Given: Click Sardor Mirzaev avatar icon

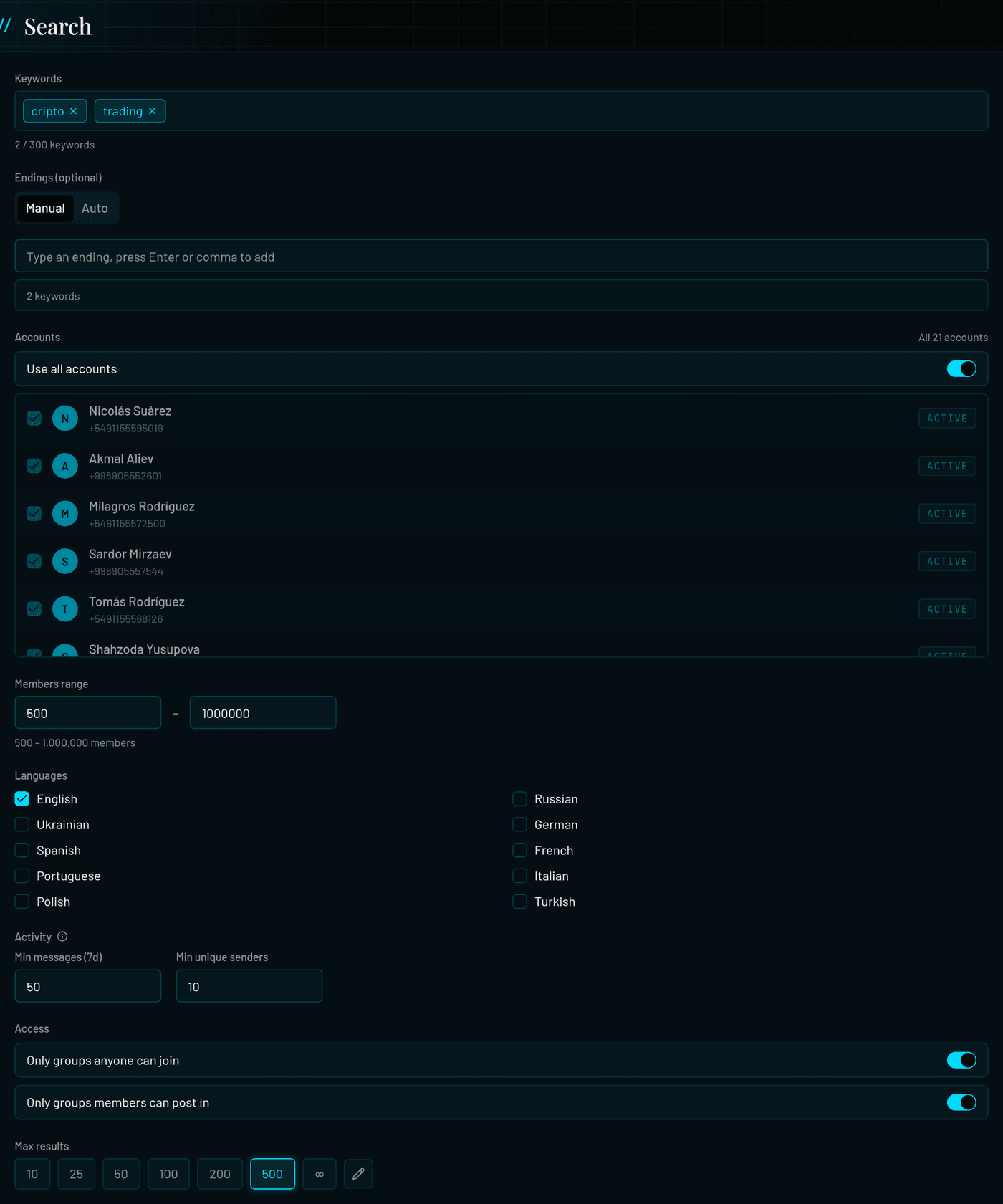Looking at the screenshot, I should 65,561.
